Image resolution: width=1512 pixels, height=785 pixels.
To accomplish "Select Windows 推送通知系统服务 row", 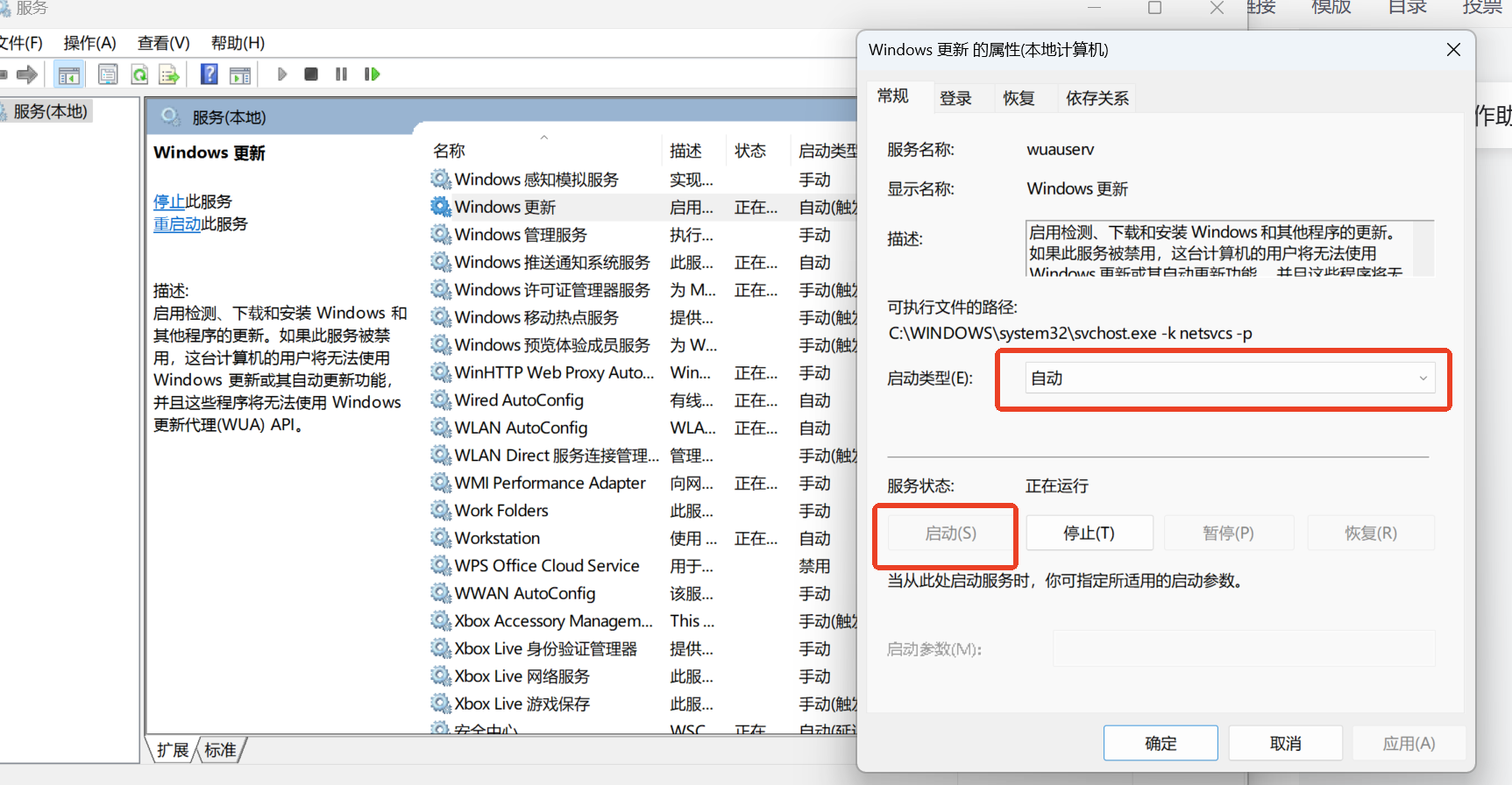I will tap(643, 262).
